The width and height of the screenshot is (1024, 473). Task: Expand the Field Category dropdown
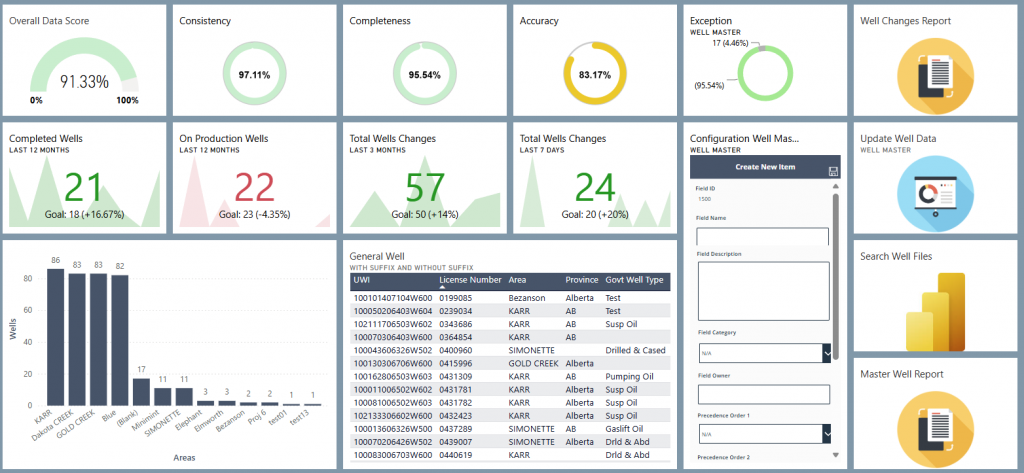826,353
